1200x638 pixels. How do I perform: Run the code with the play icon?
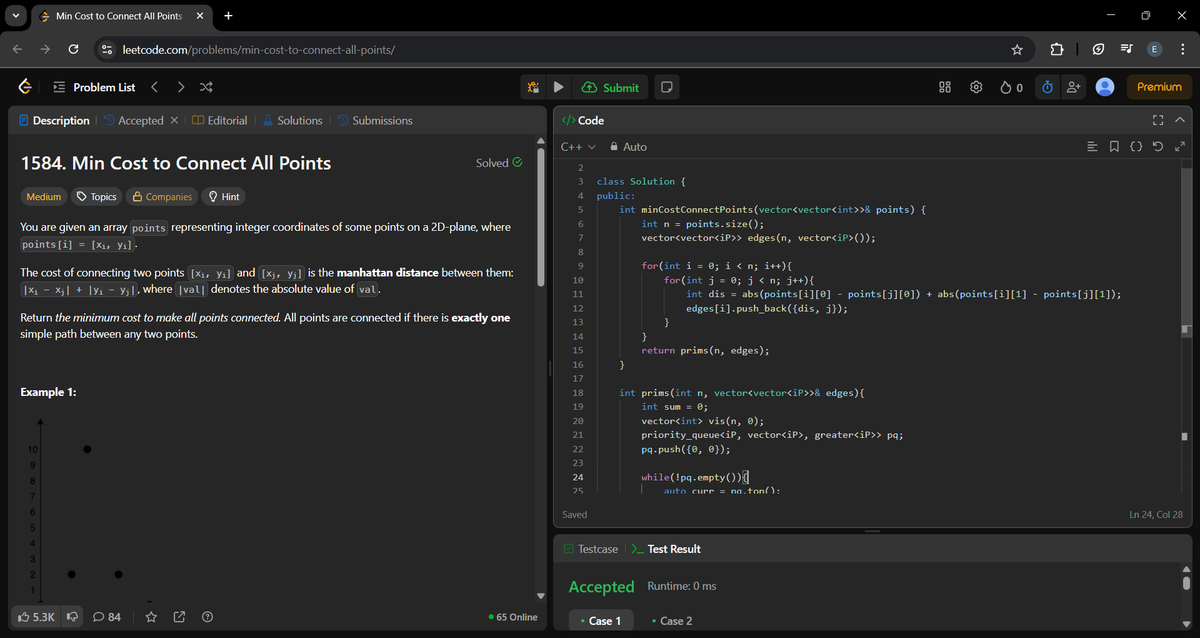click(x=558, y=87)
